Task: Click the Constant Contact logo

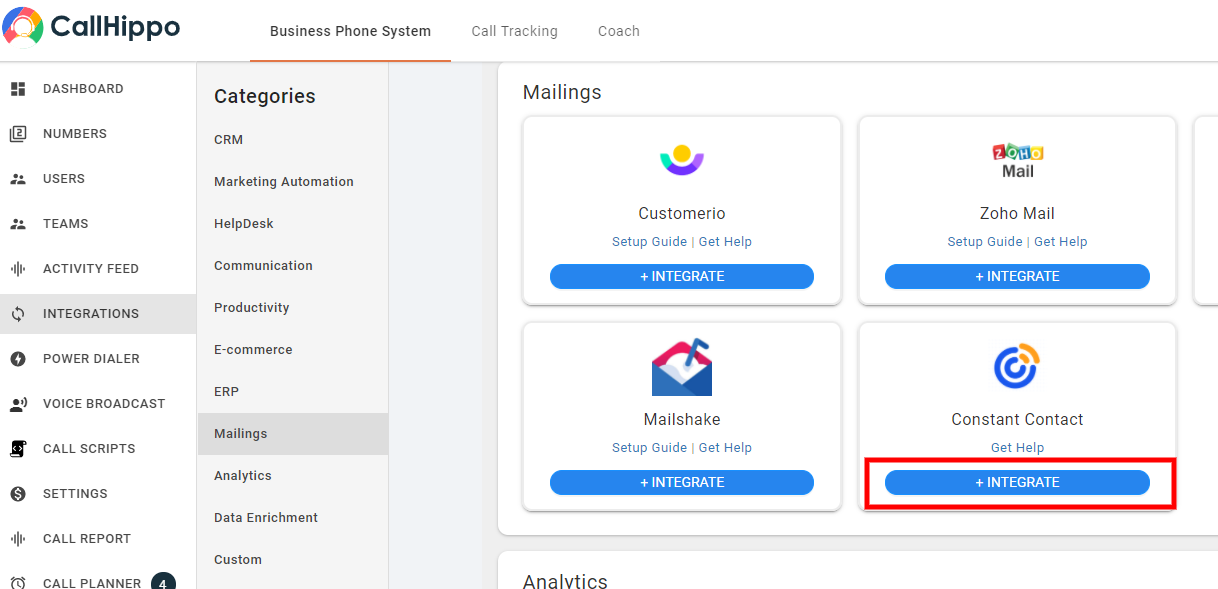Action: 1017,367
